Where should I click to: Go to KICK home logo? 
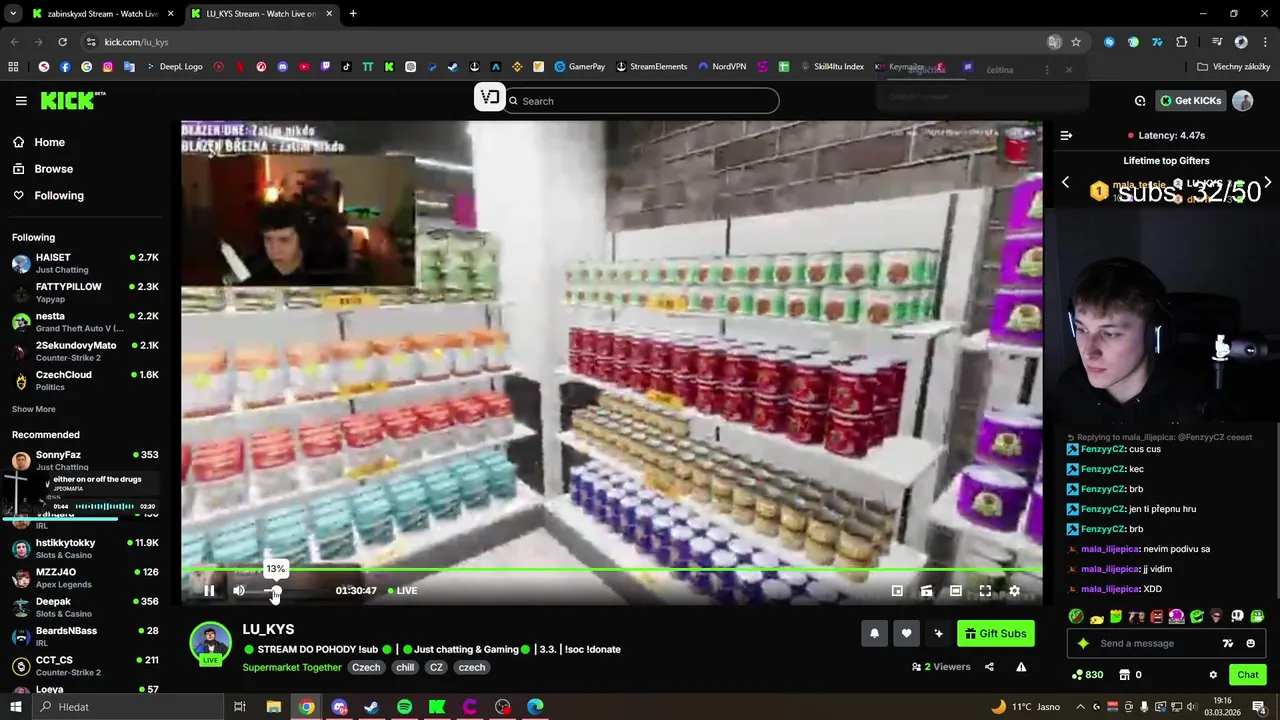coord(73,100)
